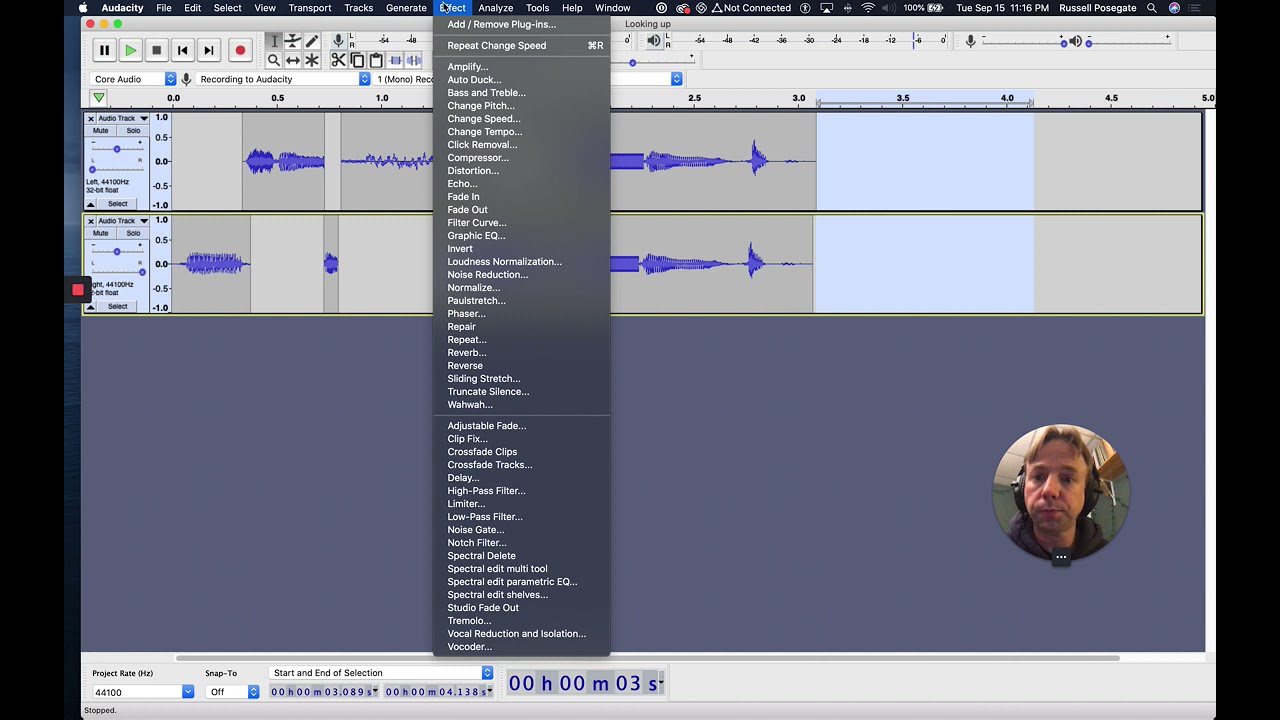This screenshot has width=1280, height=720.
Task: Open the Transport menu
Action: point(310,8)
